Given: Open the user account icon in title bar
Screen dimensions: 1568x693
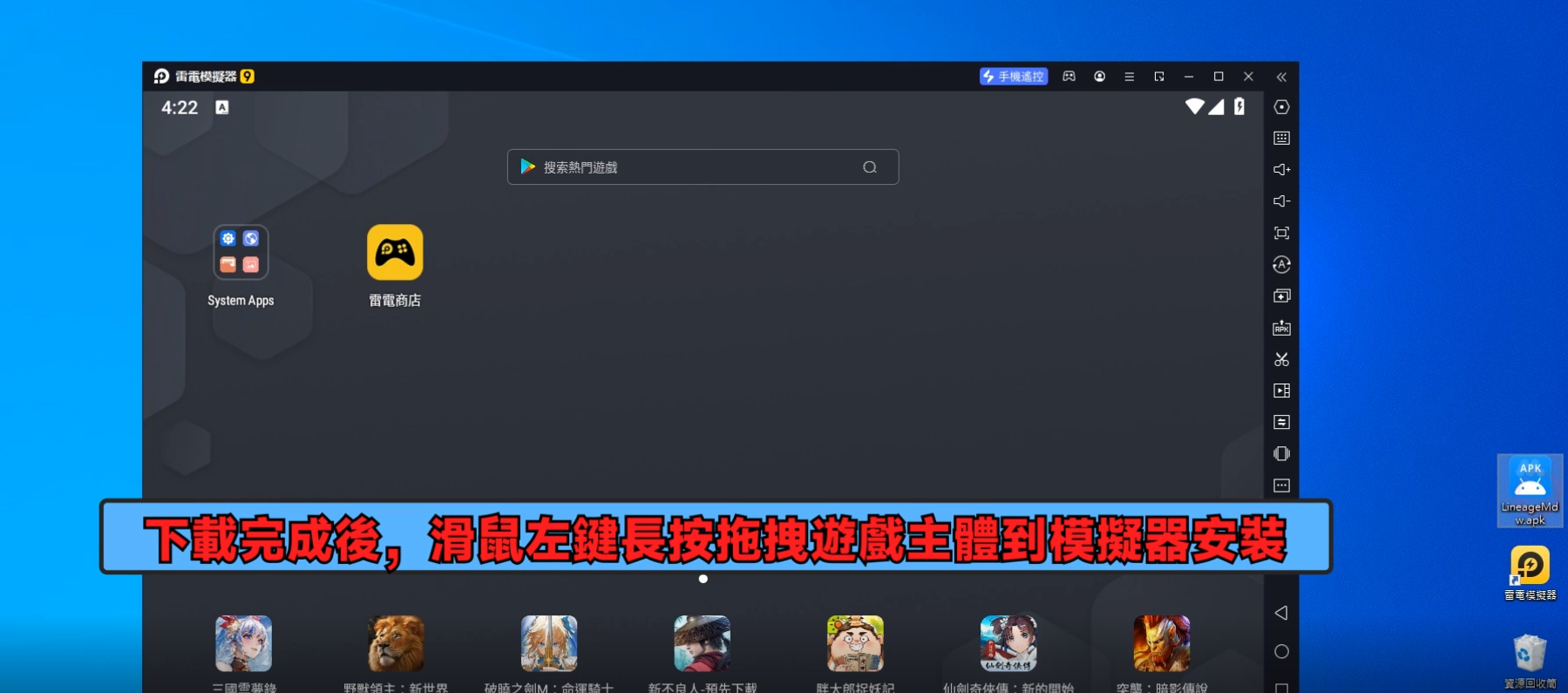Looking at the screenshot, I should 1099,77.
